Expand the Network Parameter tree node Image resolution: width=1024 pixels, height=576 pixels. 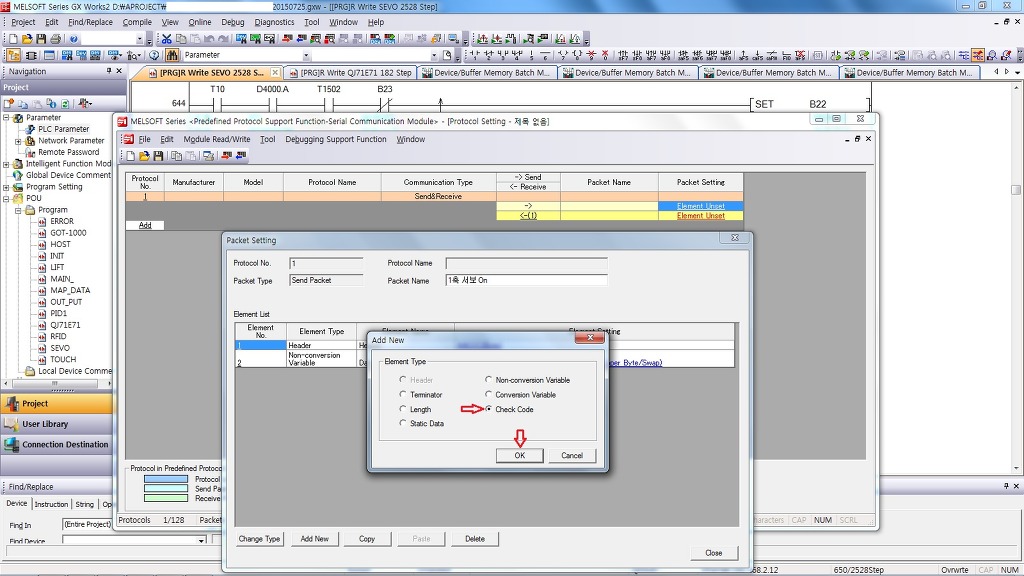(x=18, y=141)
